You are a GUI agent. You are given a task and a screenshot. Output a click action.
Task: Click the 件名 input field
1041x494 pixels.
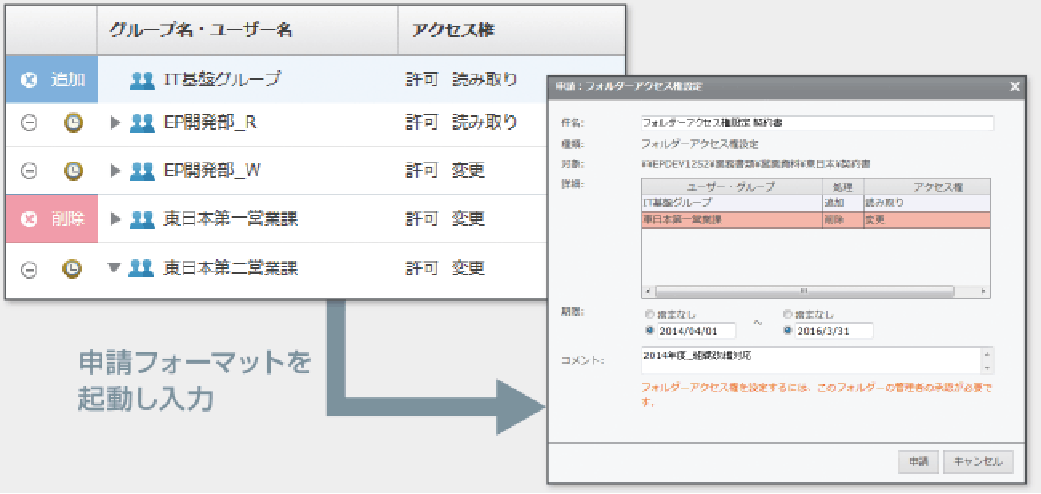click(817, 123)
